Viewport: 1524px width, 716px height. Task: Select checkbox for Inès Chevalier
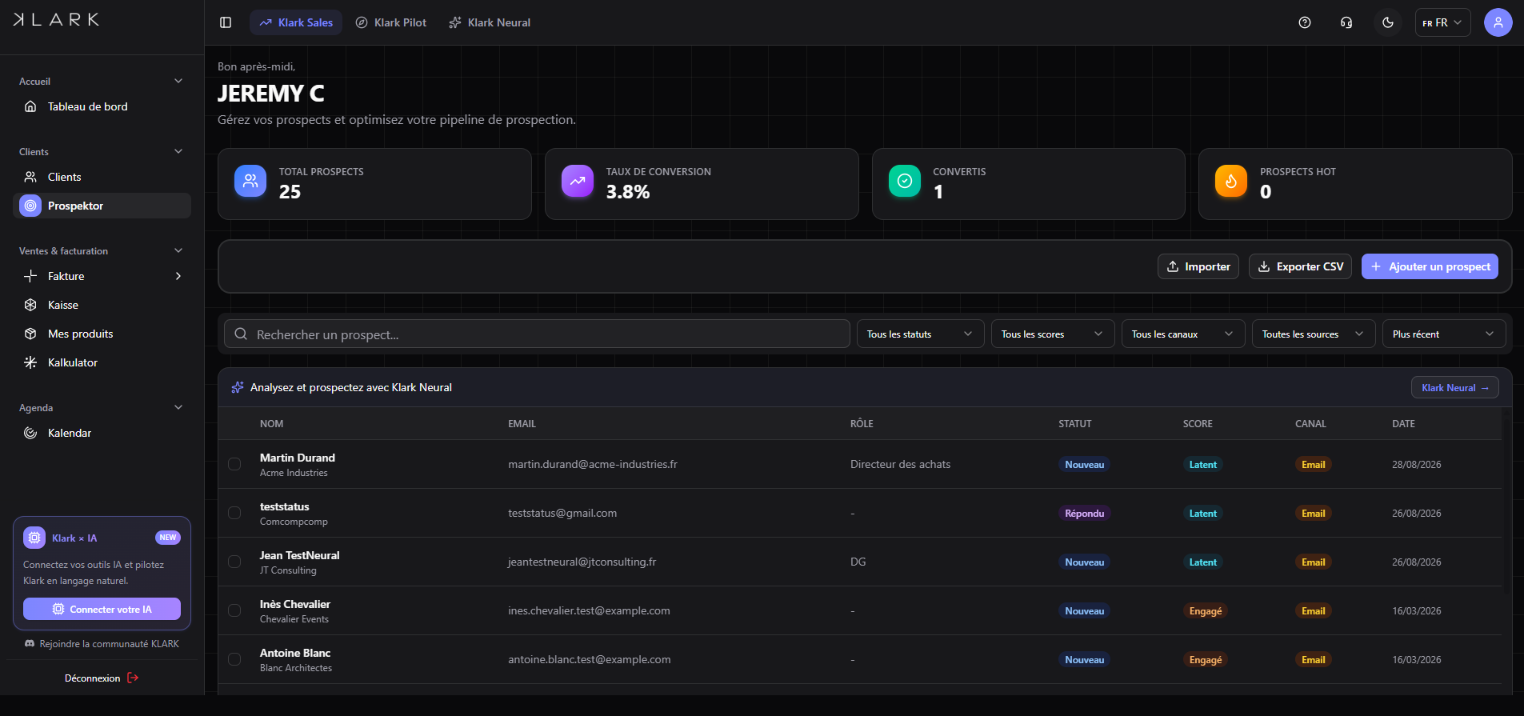point(234,611)
